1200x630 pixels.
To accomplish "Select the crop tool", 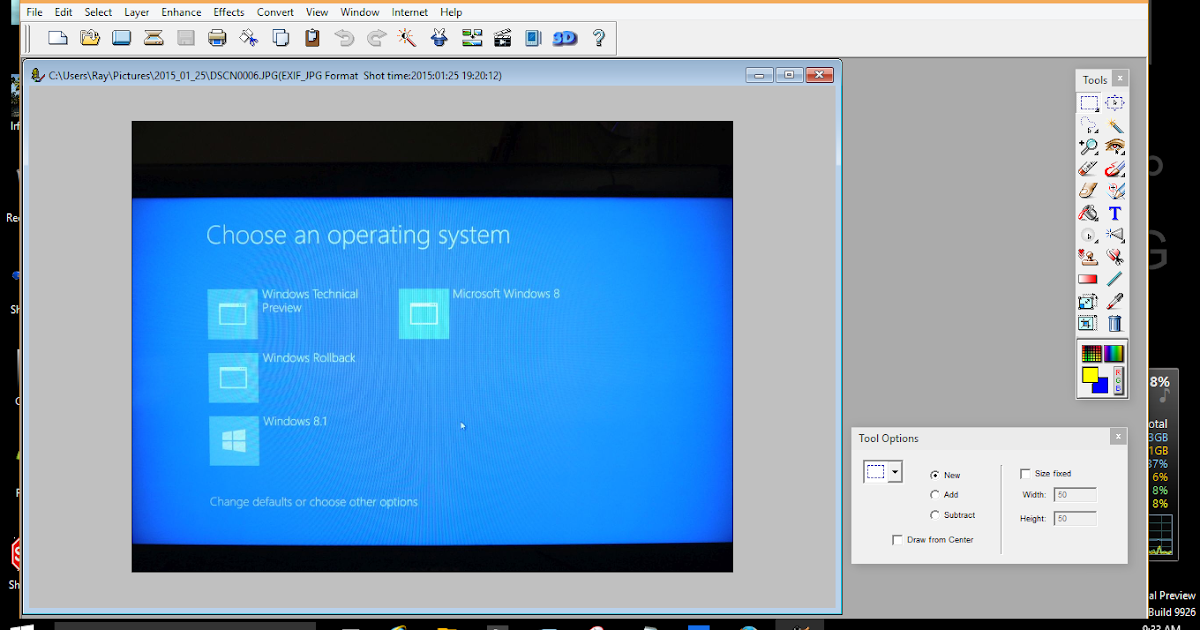I will (1088, 323).
